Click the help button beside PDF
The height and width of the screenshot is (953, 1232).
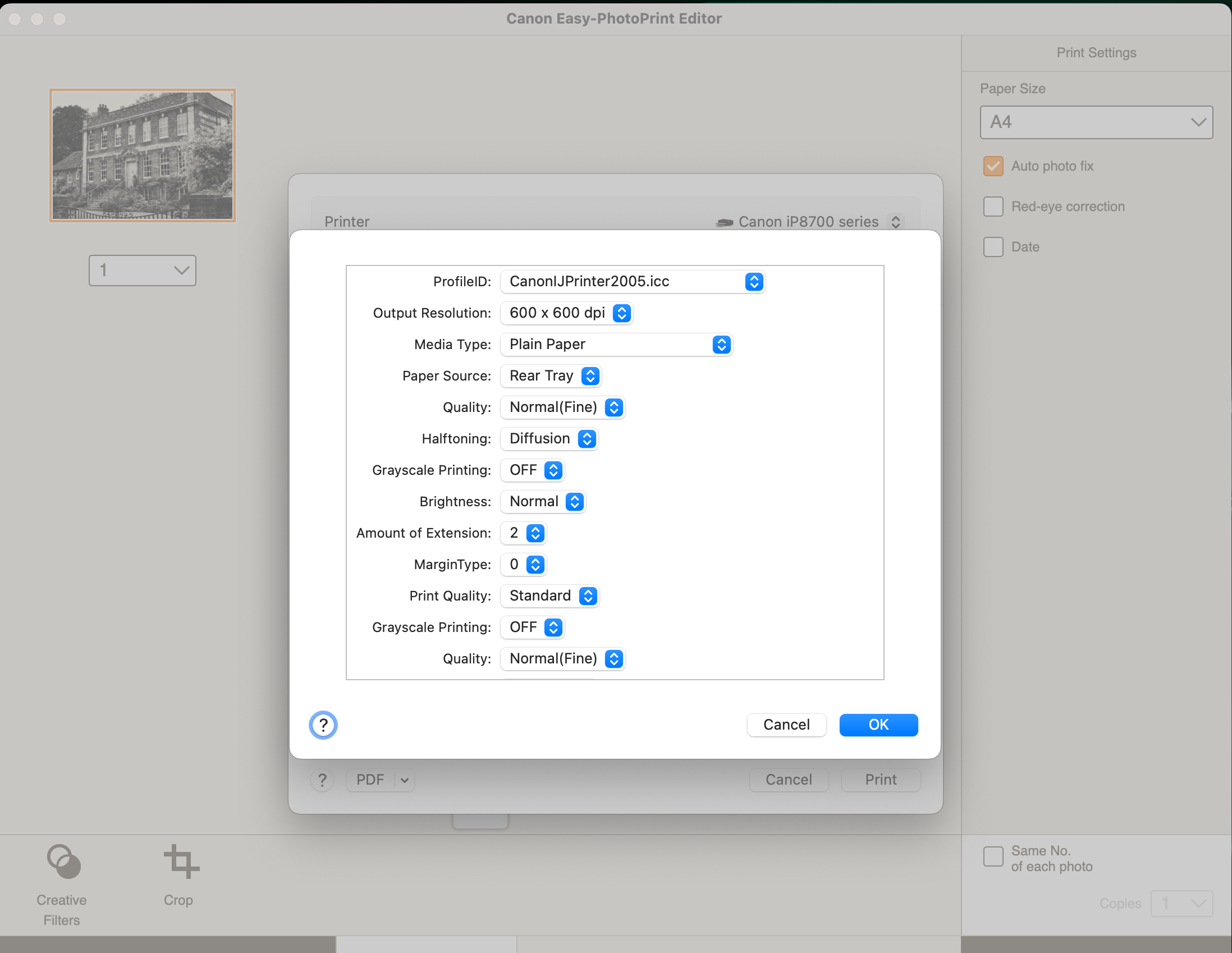pos(322,779)
